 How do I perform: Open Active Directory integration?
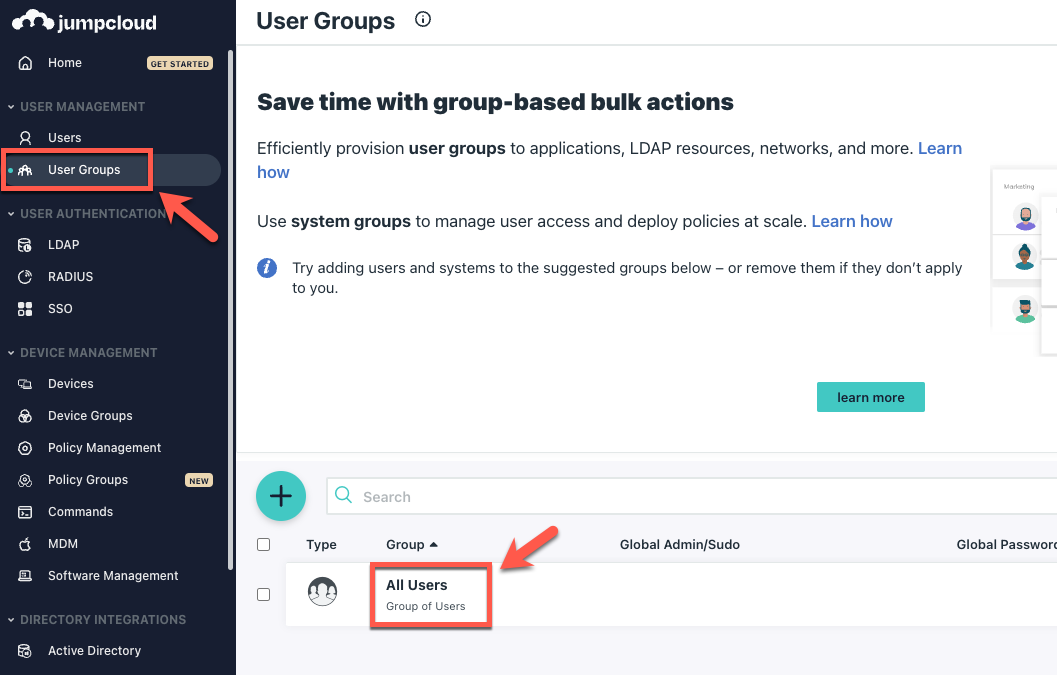(x=94, y=651)
